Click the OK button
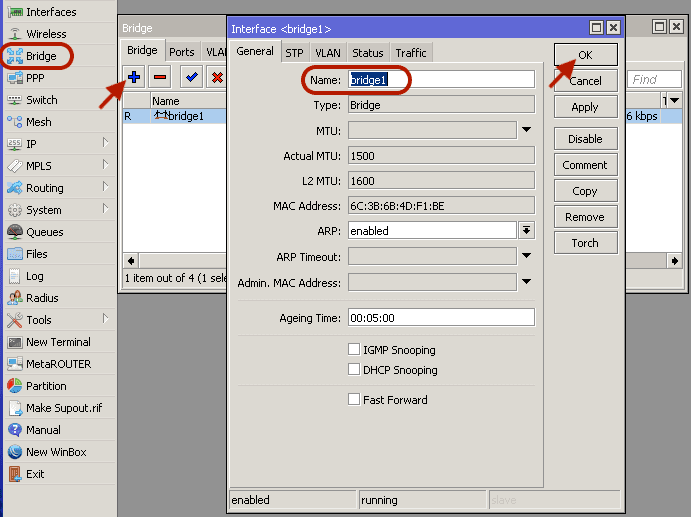Viewport: 691px width, 517px height. click(x=586, y=55)
